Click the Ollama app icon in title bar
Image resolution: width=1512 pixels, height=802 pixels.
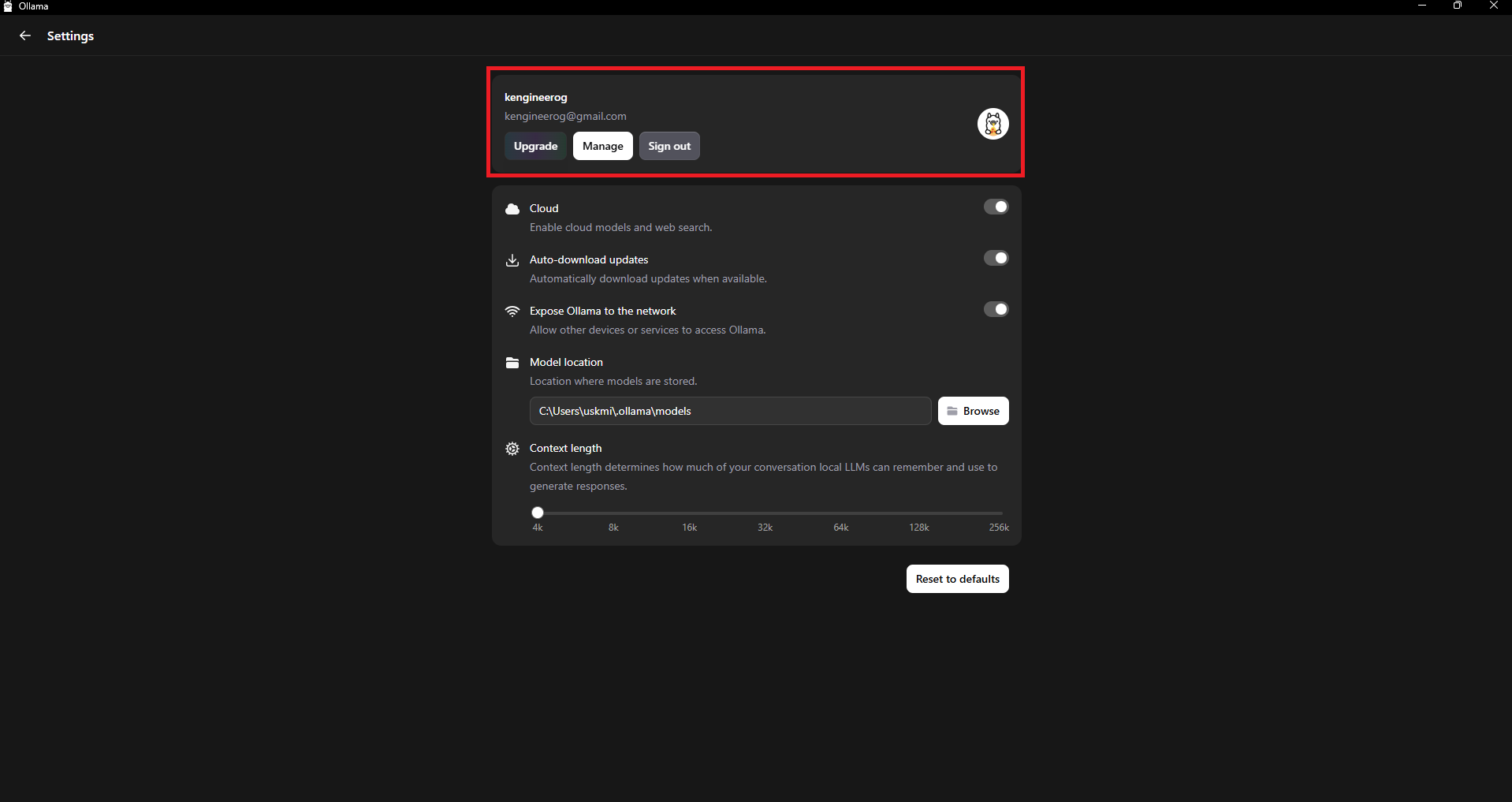(8, 6)
